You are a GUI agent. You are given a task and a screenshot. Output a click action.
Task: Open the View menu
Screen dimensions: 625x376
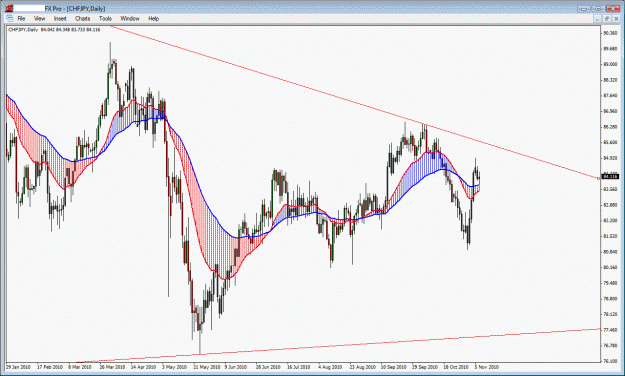[x=39, y=18]
